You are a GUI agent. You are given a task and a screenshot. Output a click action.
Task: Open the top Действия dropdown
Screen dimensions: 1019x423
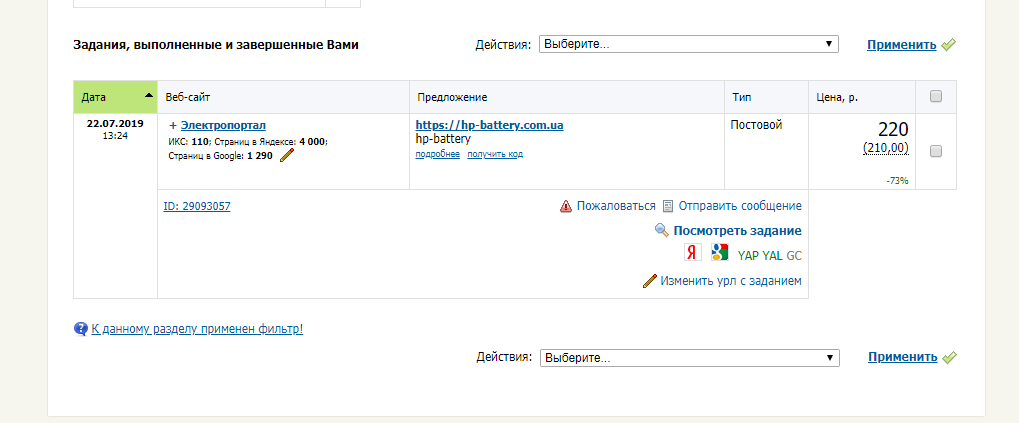(688, 44)
